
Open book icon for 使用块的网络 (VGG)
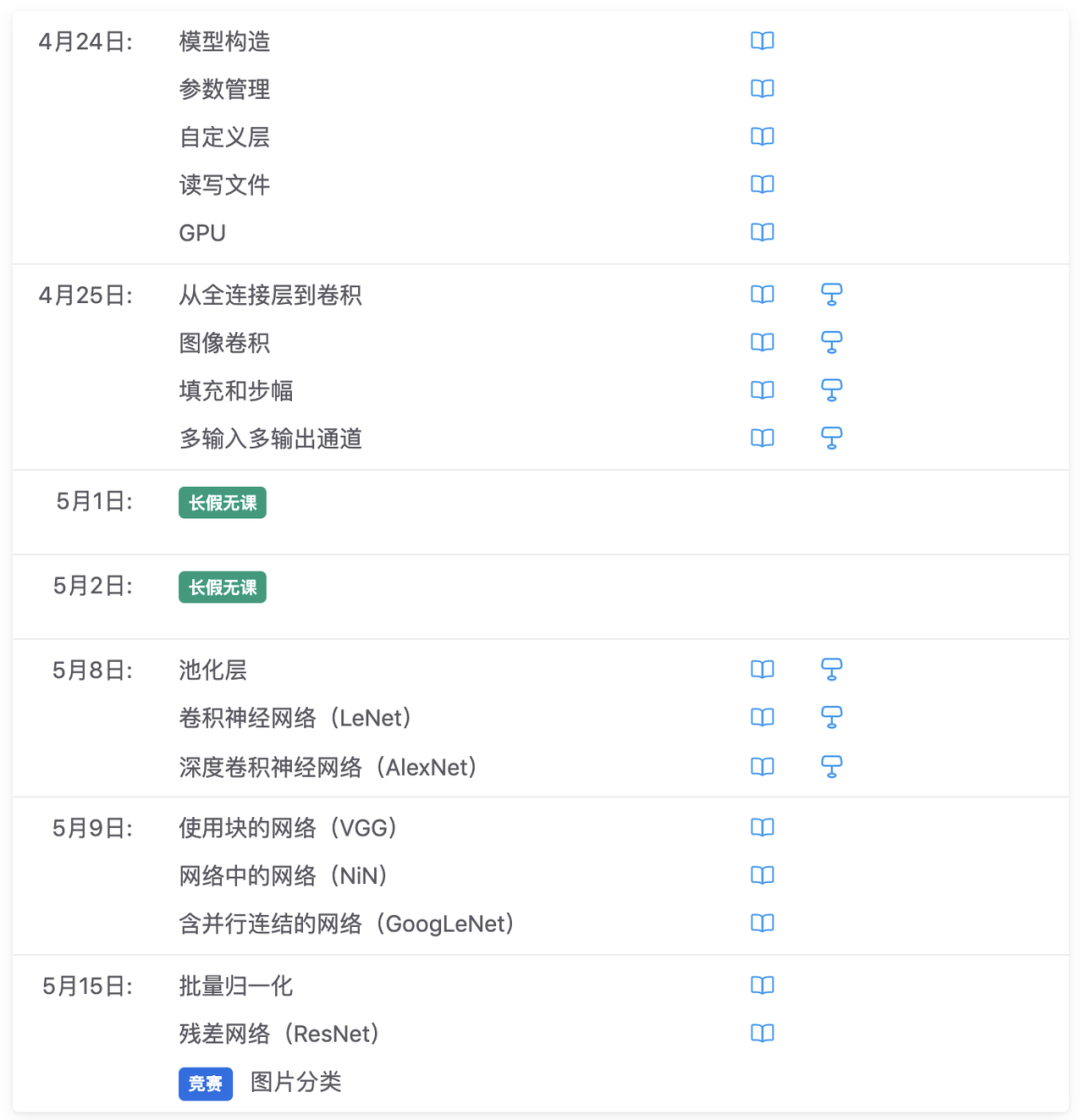pos(762,827)
